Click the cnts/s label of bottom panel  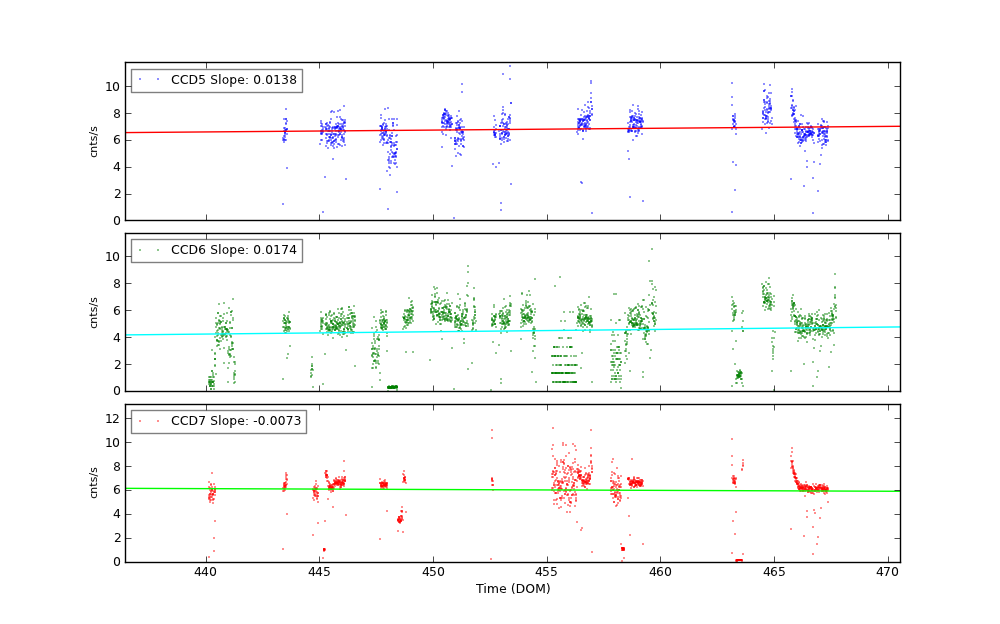[94, 483]
